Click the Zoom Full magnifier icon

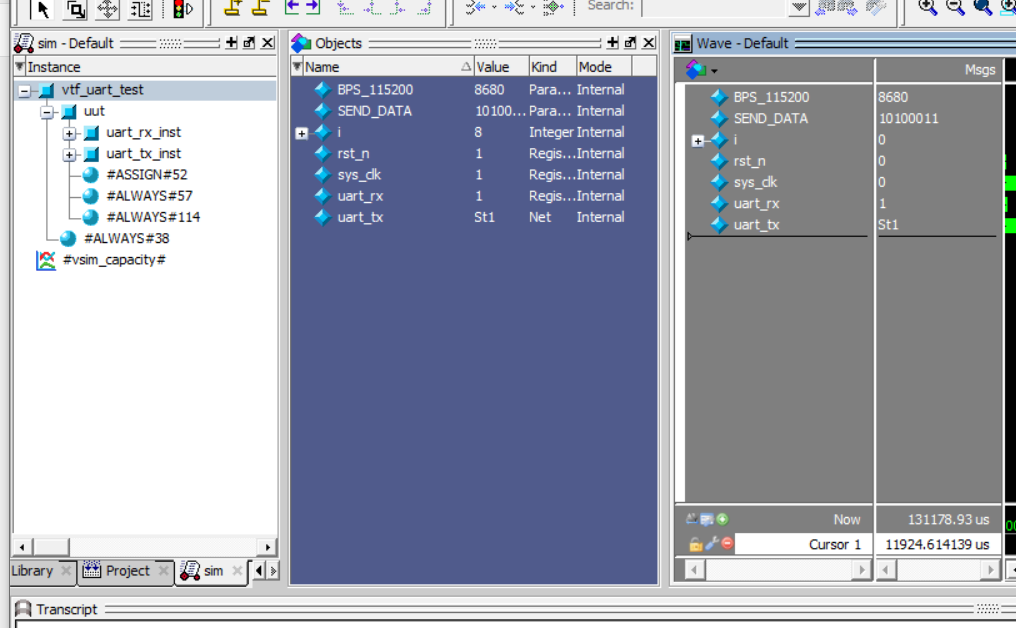(980, 8)
